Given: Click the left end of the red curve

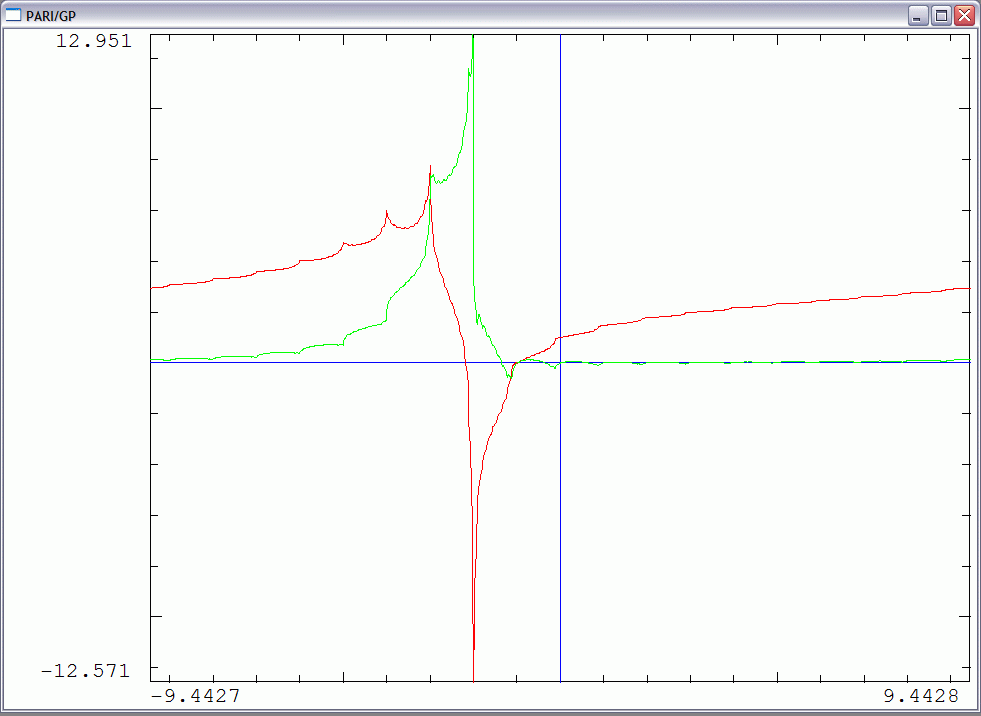Looking at the screenshot, I should click(x=152, y=288).
